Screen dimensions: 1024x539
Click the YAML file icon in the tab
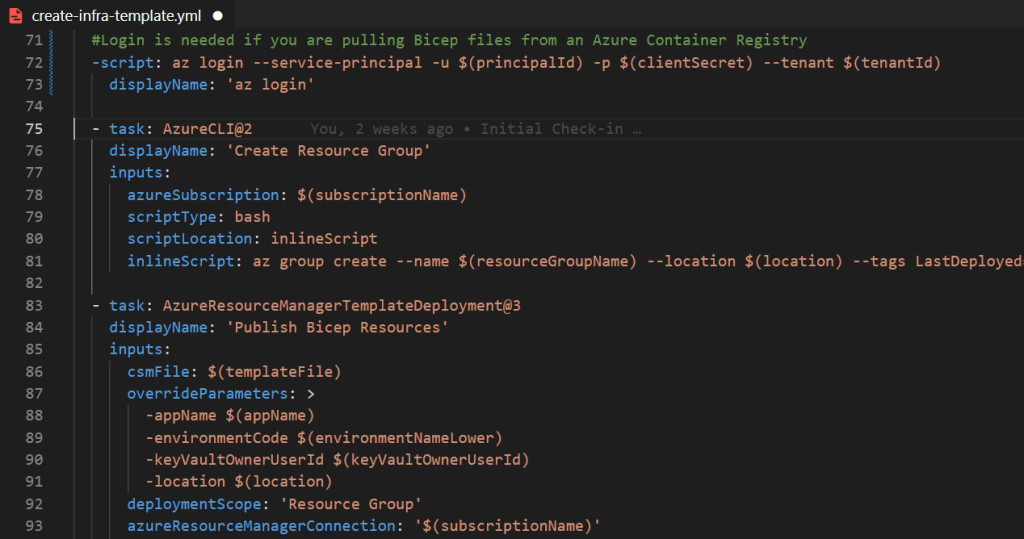tap(17, 16)
